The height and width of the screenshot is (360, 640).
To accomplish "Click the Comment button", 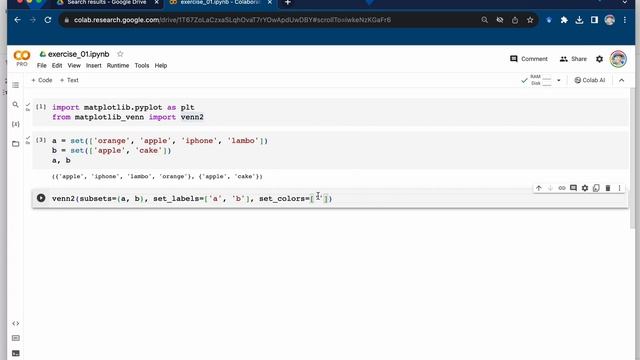I will pyautogui.click(x=529, y=59).
